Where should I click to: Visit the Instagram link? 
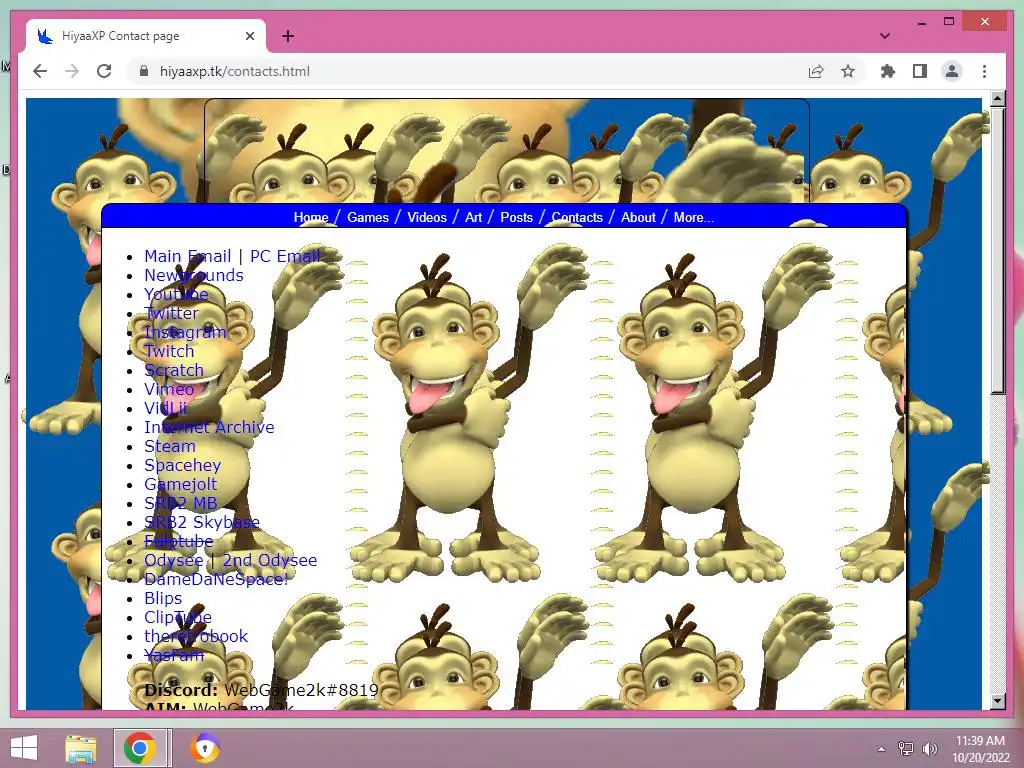[185, 332]
